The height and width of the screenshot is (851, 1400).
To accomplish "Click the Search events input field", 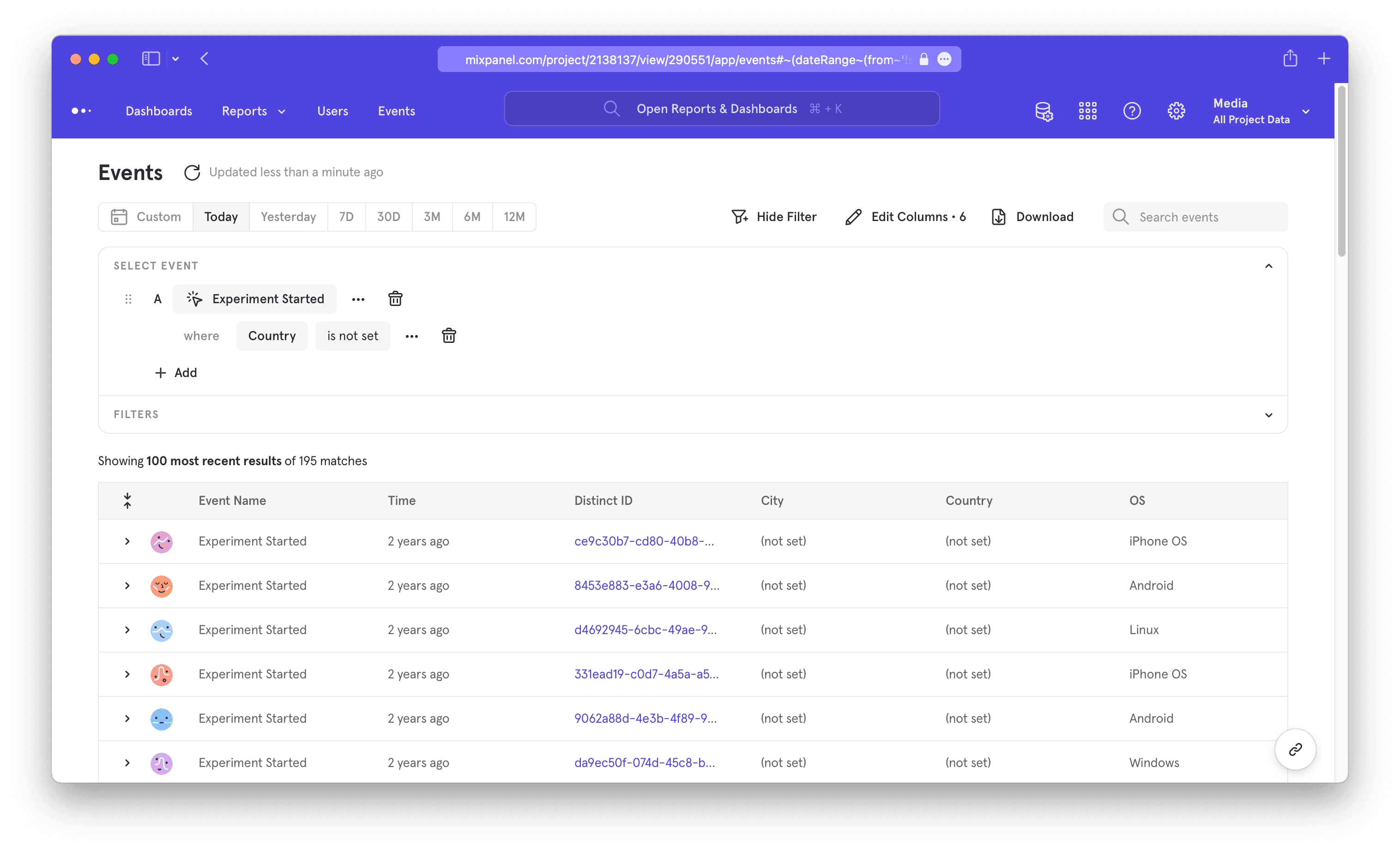I will 1205,217.
